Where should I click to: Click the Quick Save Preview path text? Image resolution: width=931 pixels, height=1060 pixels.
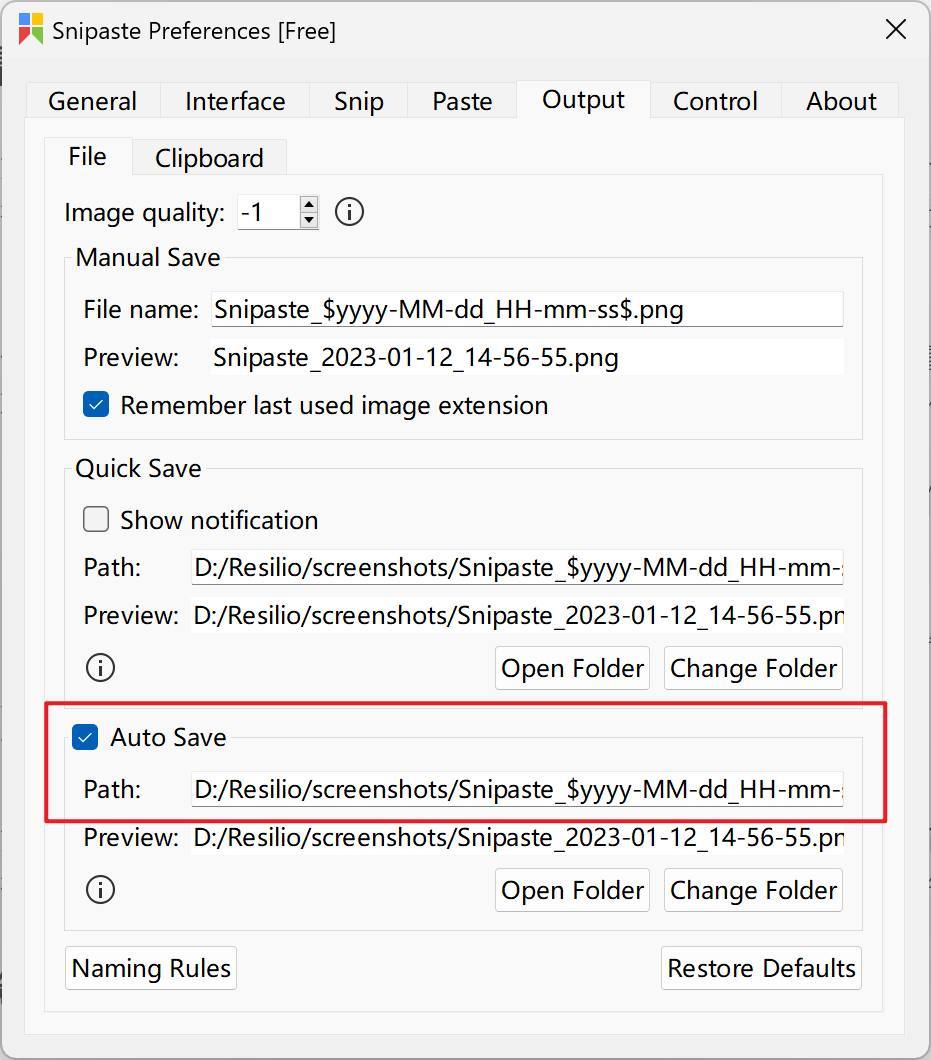click(x=519, y=616)
